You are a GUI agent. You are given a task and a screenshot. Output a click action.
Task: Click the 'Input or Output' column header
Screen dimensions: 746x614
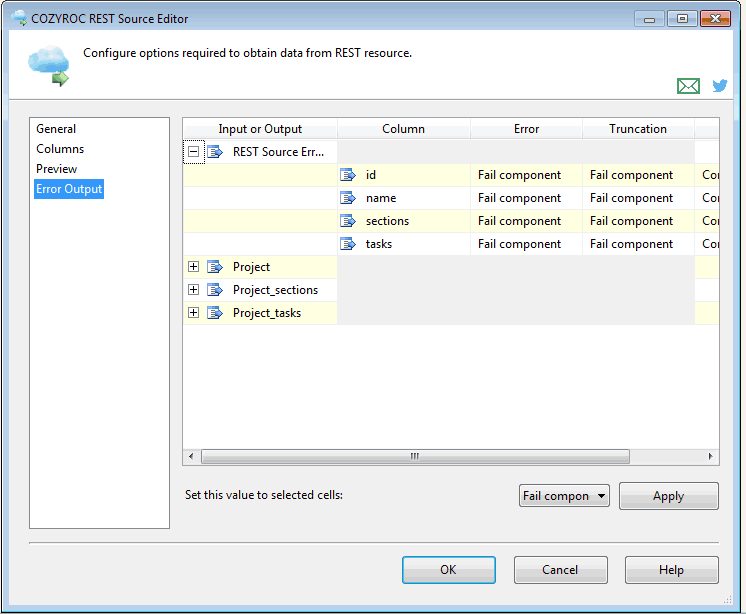point(260,129)
